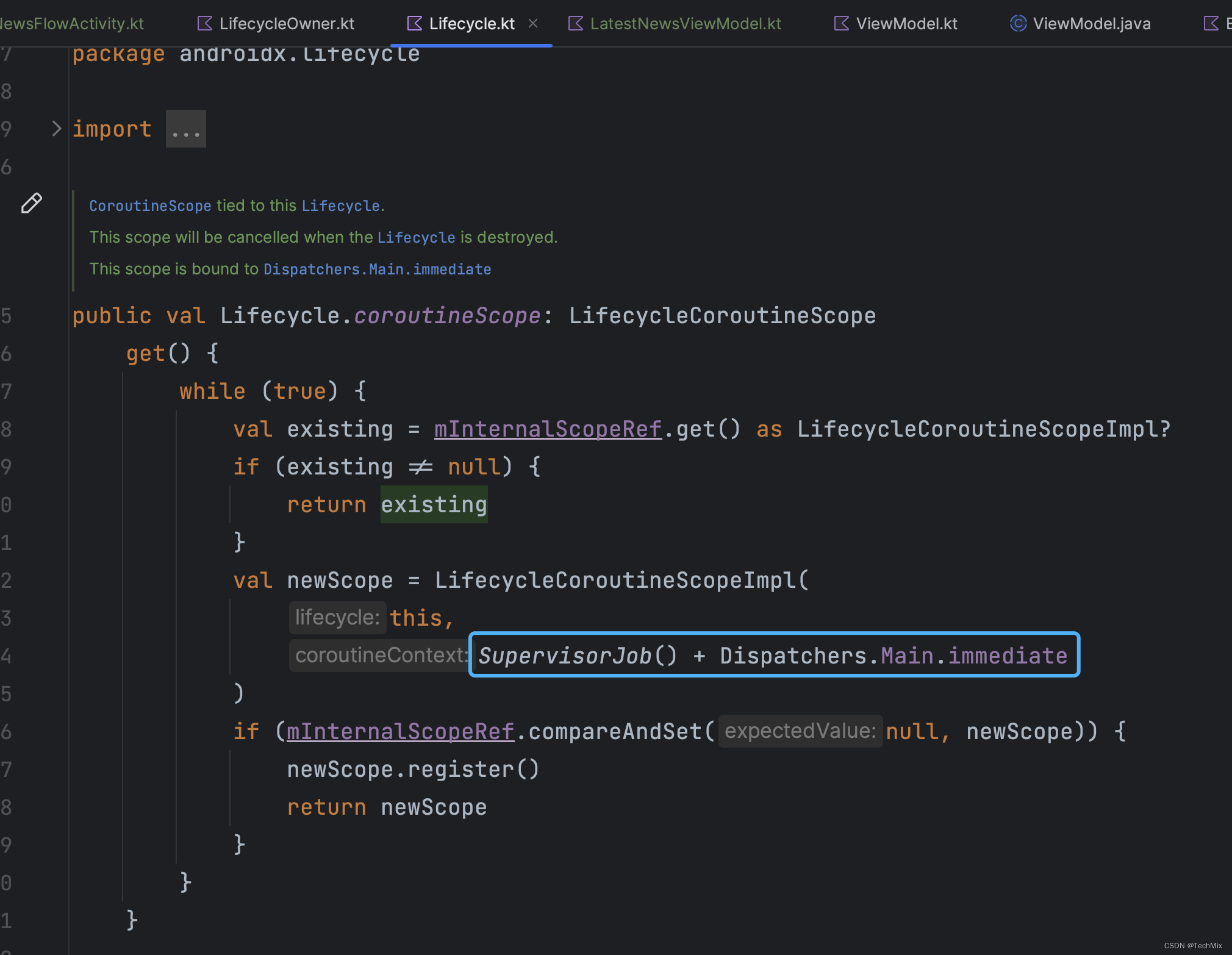Image resolution: width=1232 pixels, height=955 pixels.
Task: Open the ViewModel.kt tab
Action: (x=895, y=24)
